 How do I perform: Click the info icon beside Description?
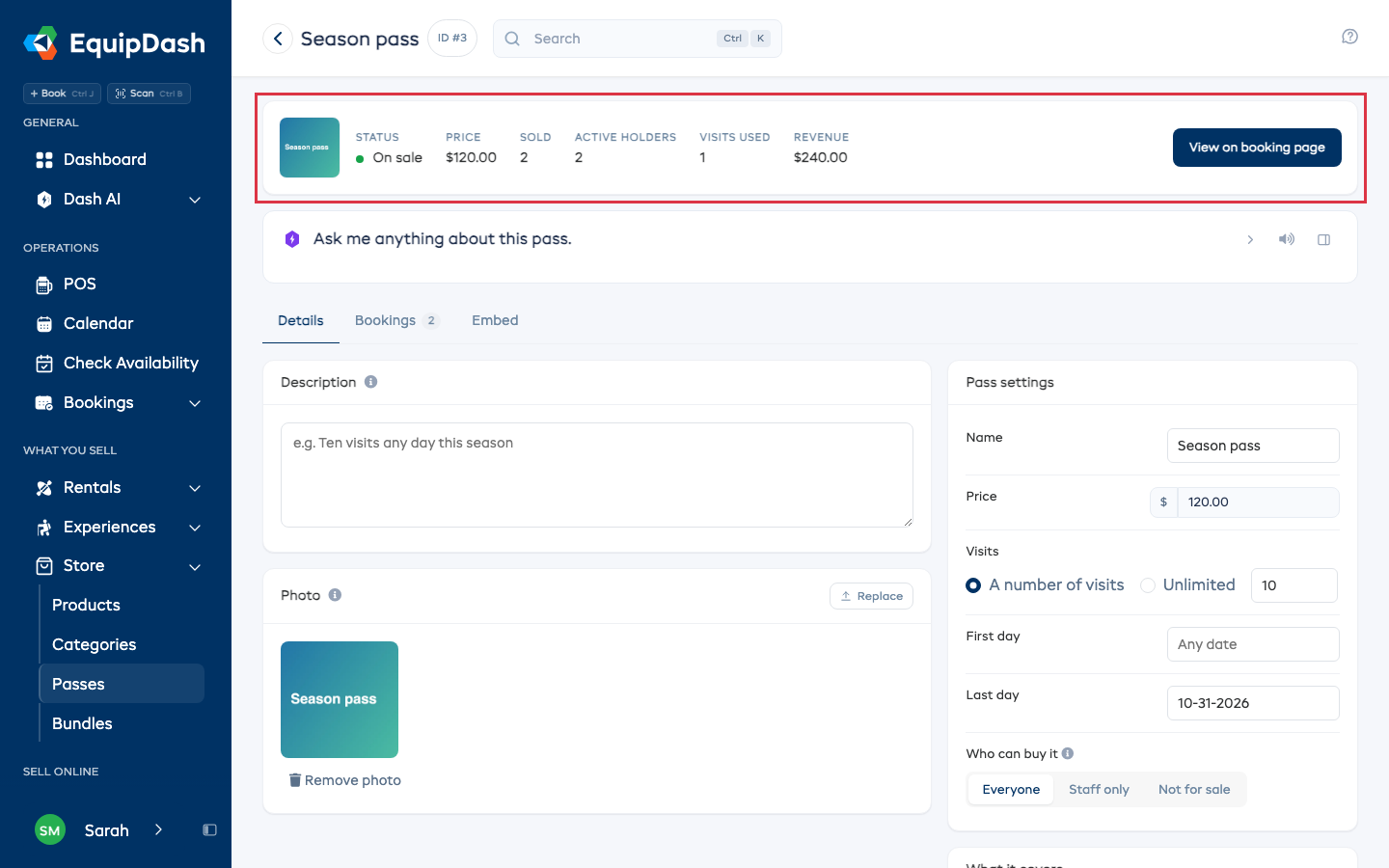(370, 382)
